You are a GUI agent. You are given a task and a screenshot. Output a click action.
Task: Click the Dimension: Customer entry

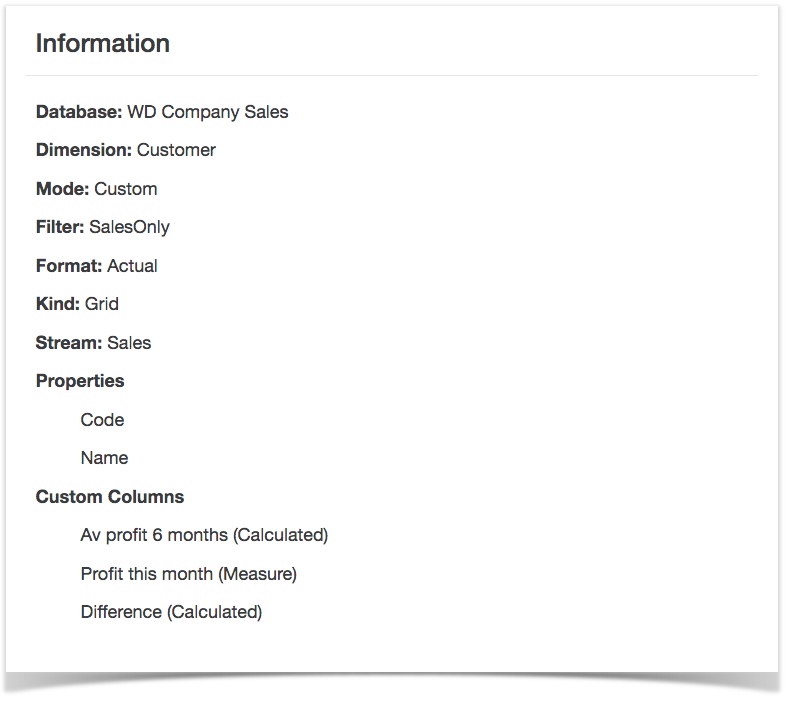[126, 150]
